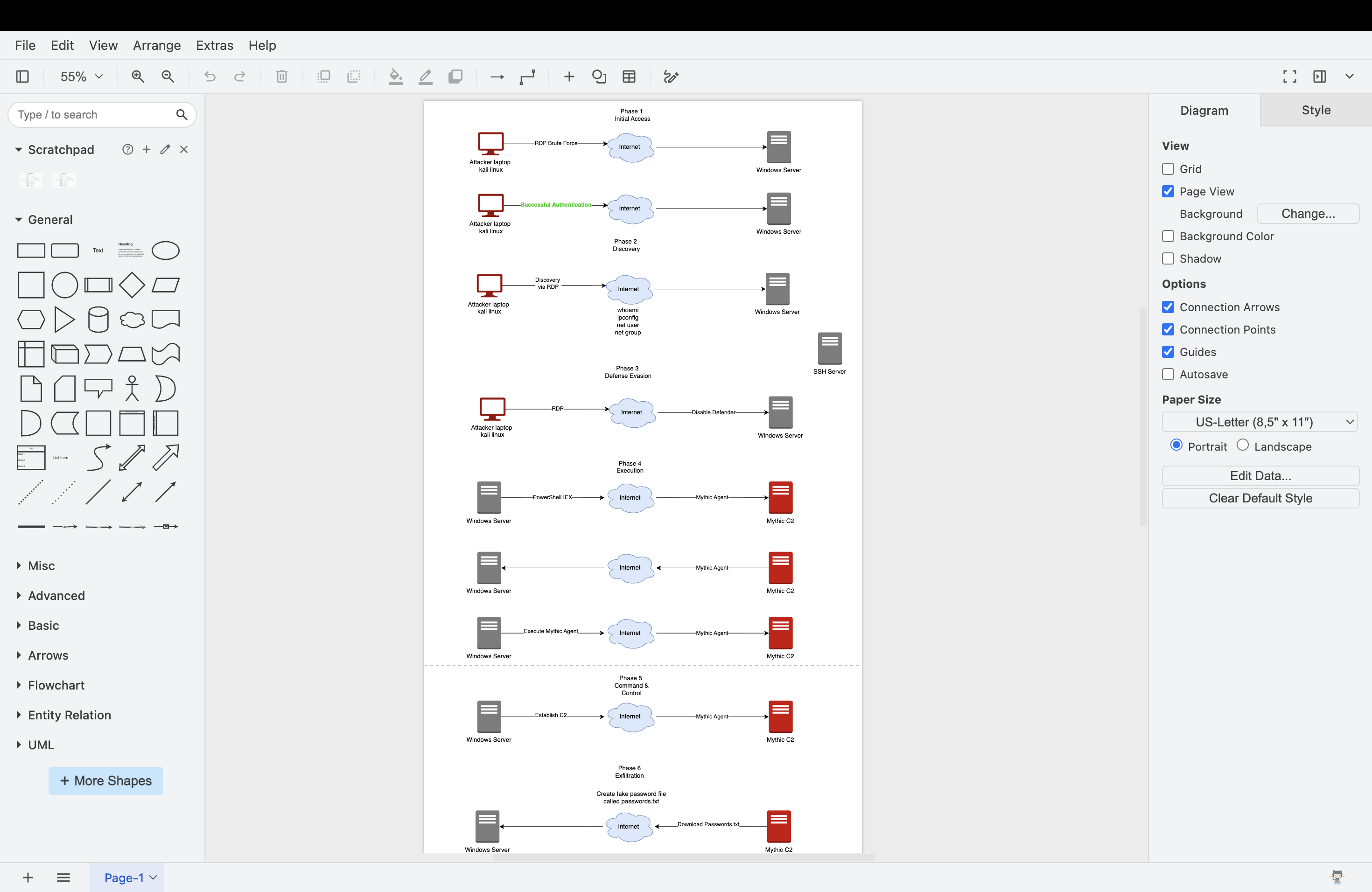The image size is (1372, 892).
Task: Open the toolbar collapse chevron
Action: coord(1350,77)
